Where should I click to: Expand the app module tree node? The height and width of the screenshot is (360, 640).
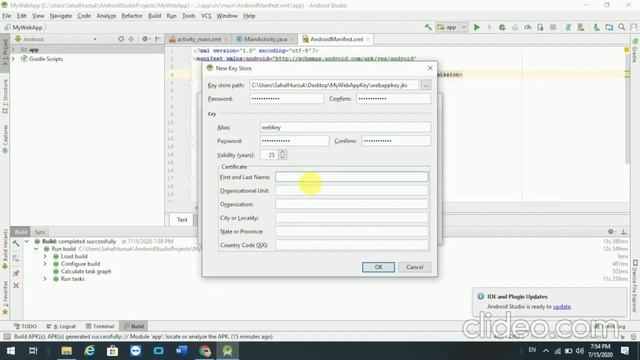(14, 49)
